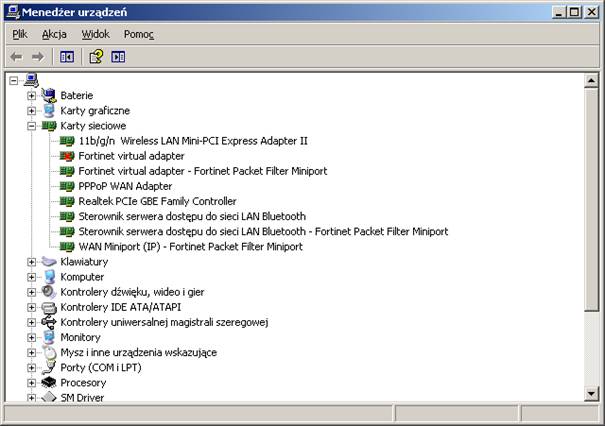The image size is (605, 426).
Task: Close the Menedżer urządzeń window
Action: [591, 12]
